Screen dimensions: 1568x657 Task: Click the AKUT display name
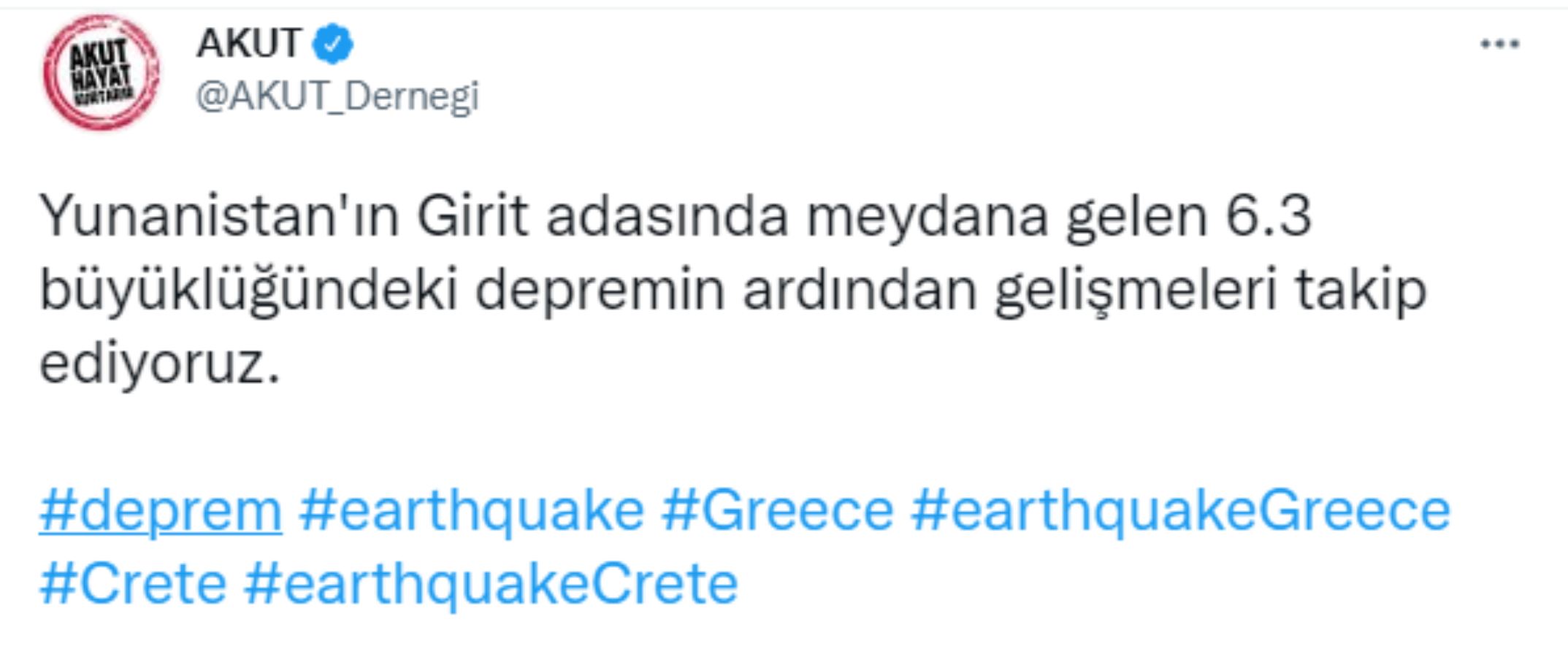(x=248, y=43)
